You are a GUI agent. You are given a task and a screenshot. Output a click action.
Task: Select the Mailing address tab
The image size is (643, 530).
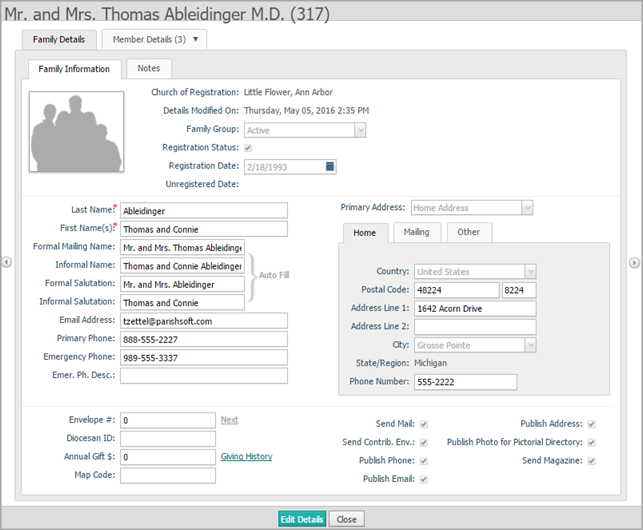(x=416, y=232)
